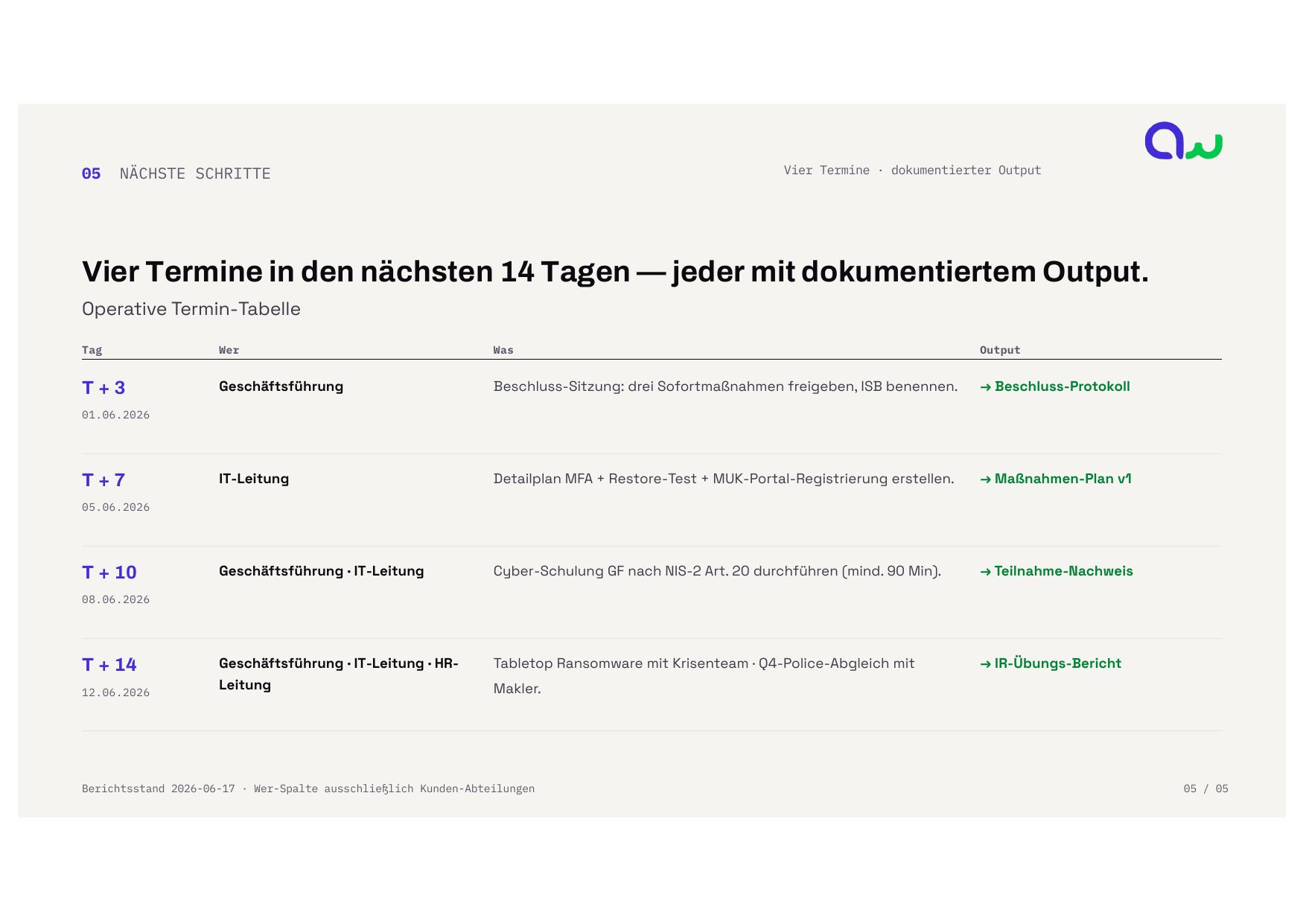
Task: Click the 'Output' column header
Action: pos(1000,350)
